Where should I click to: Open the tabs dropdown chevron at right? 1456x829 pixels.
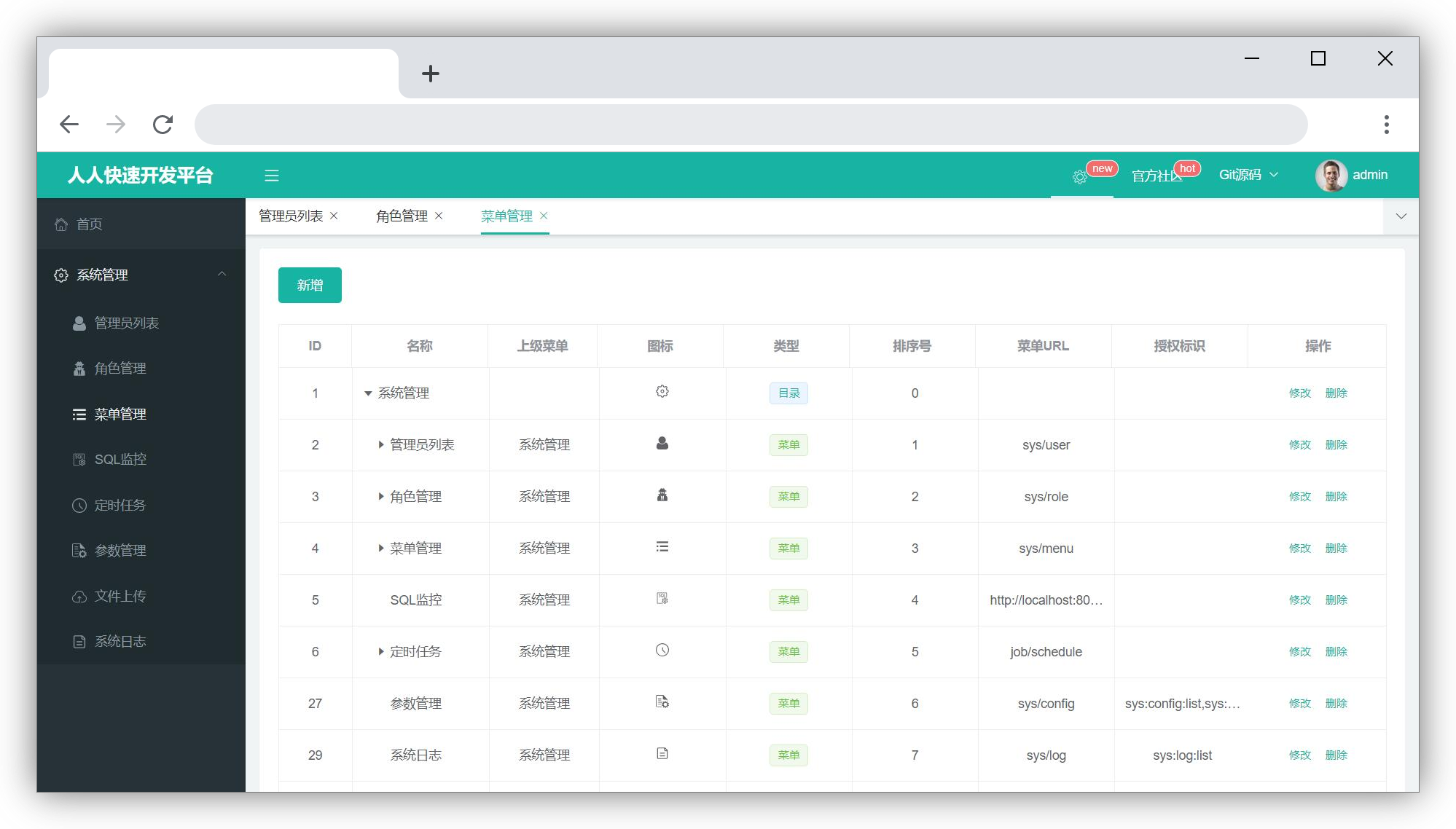1401,216
